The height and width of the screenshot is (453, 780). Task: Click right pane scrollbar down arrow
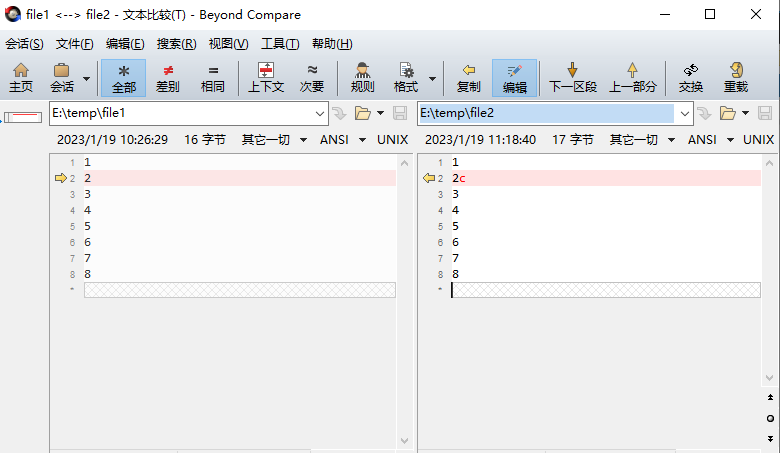coord(770,378)
